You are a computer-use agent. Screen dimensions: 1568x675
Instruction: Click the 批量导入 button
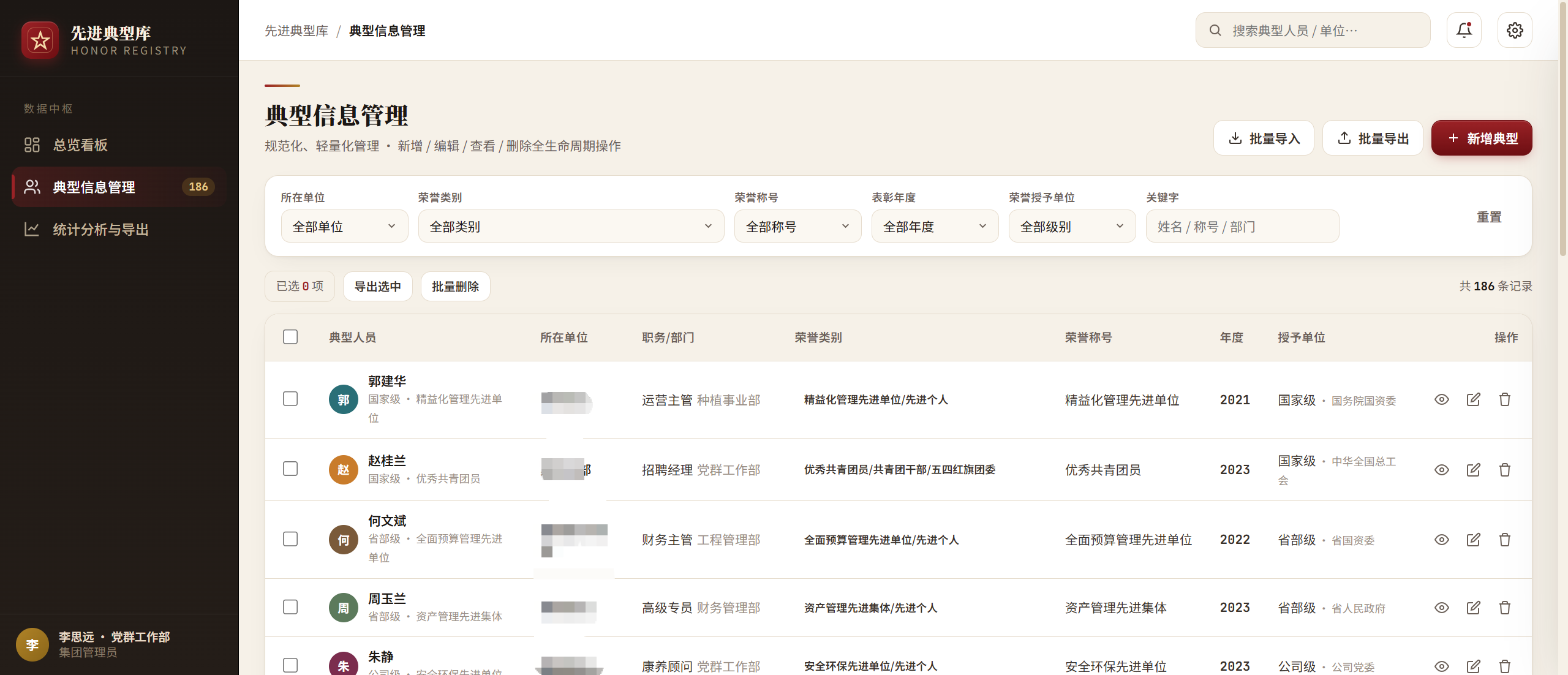(x=1264, y=138)
